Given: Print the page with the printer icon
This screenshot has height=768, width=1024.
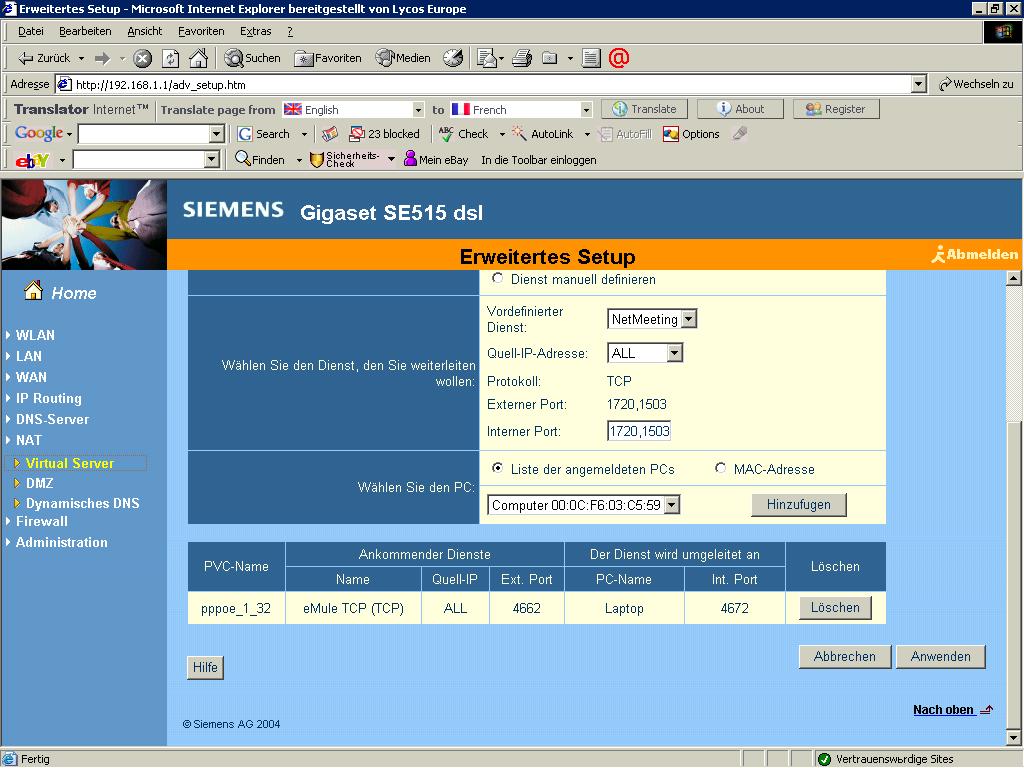Looking at the screenshot, I should coord(522,58).
